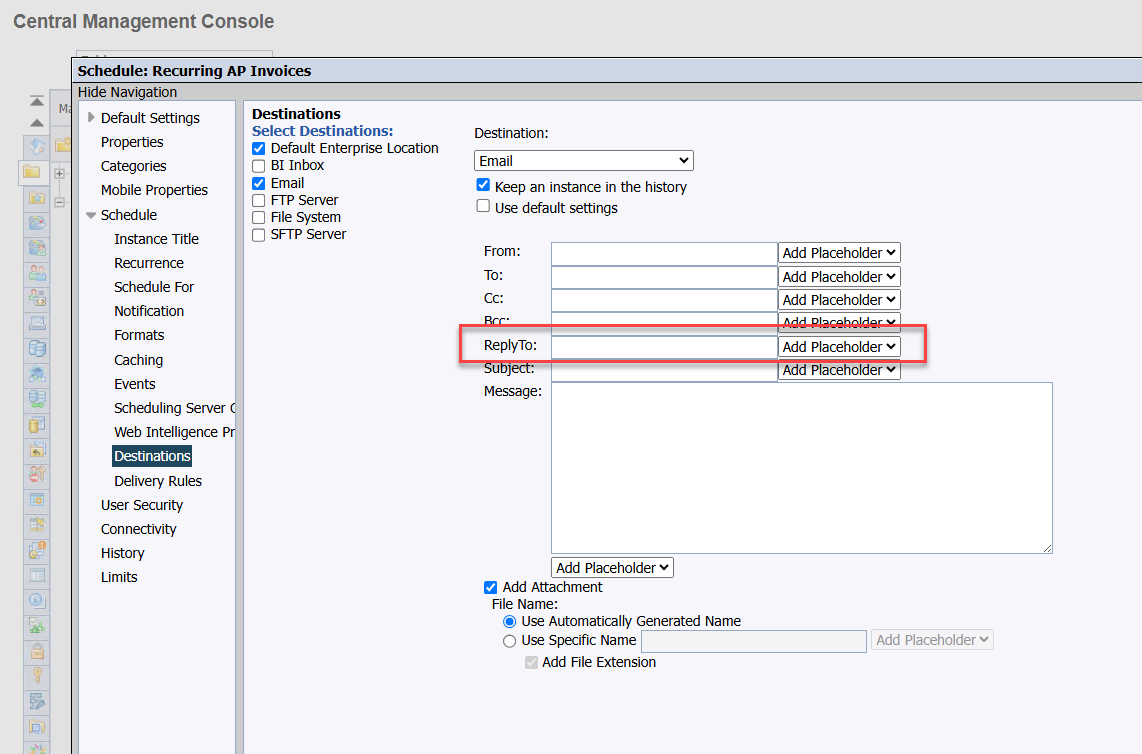Expand the plus node in background tree

60,173
